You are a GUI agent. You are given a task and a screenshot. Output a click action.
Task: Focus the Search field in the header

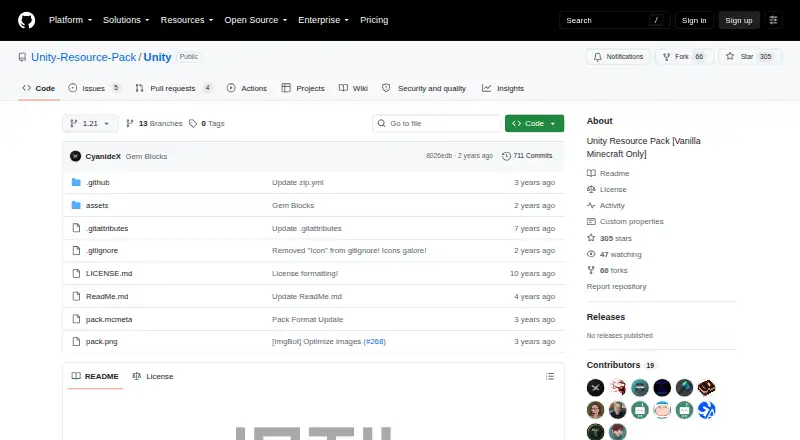(614, 20)
